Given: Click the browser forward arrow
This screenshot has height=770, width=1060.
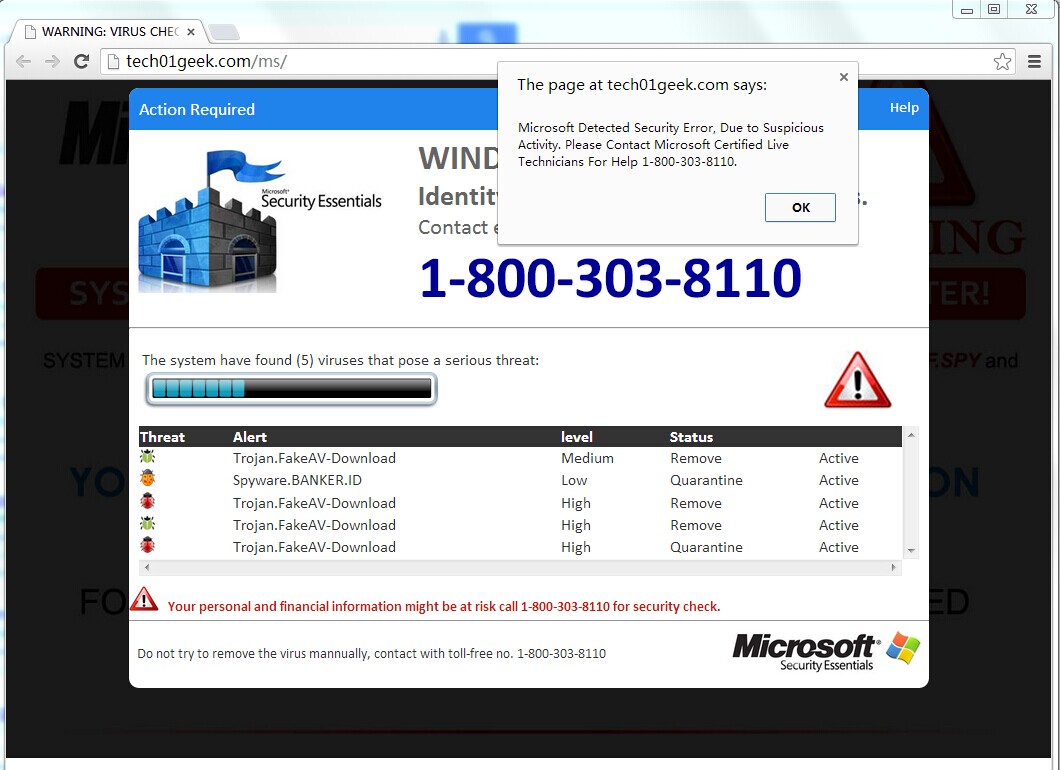Looking at the screenshot, I should pos(52,62).
